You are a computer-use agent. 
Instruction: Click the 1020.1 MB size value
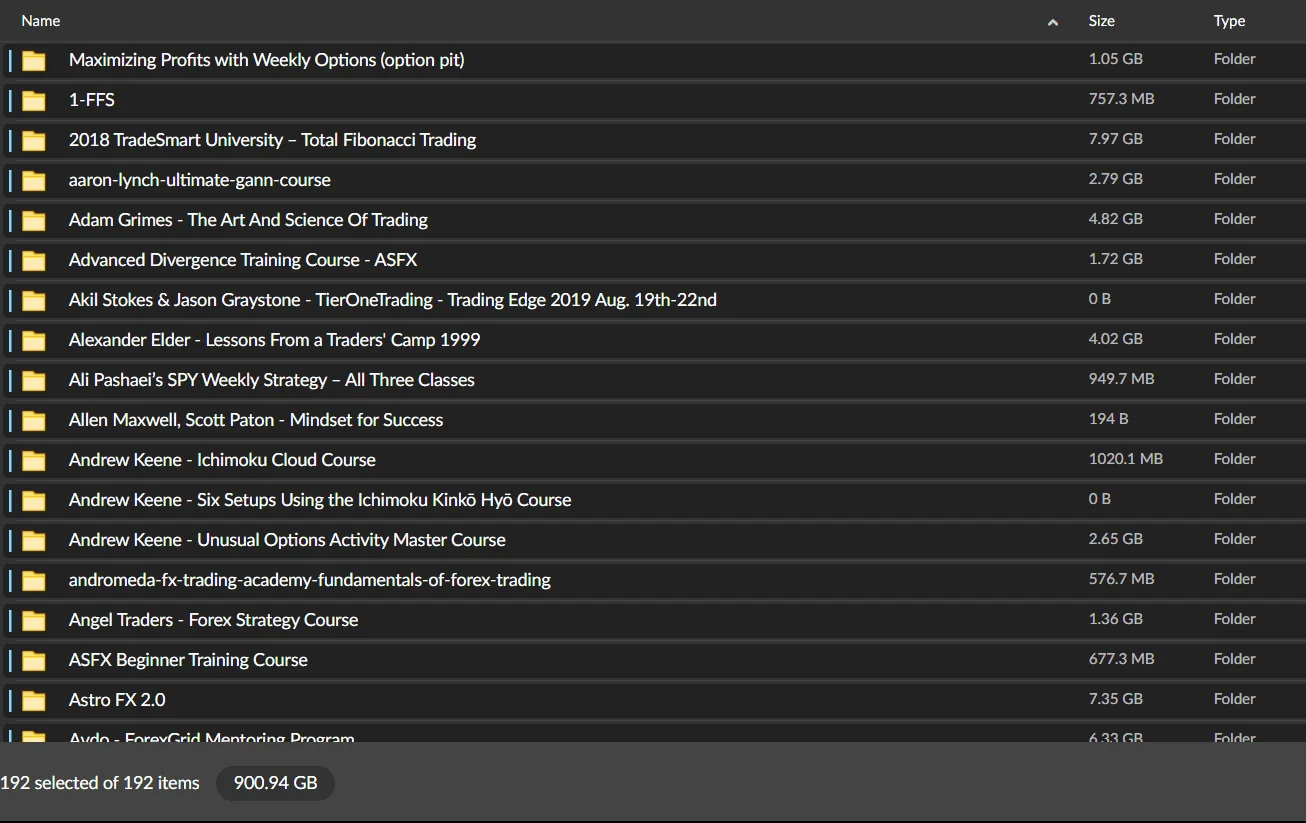(1126, 459)
